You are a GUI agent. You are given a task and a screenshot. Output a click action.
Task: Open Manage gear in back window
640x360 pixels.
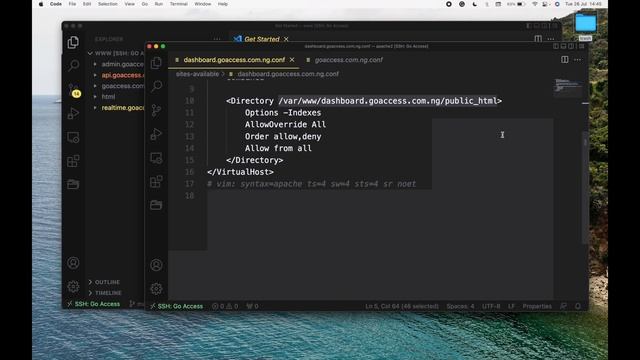coord(73,287)
